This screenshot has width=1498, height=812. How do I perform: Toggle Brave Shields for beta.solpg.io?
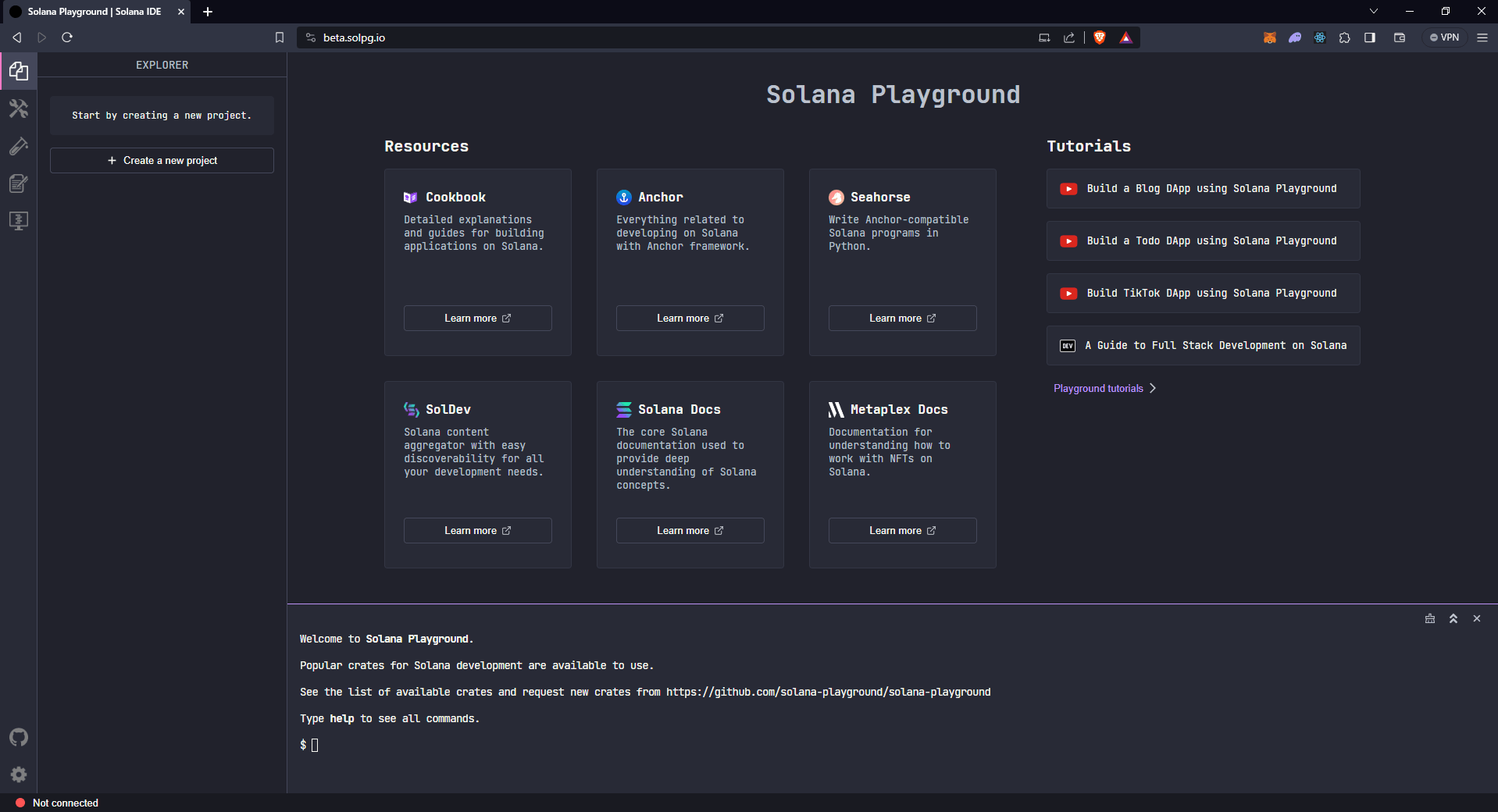pos(1100,37)
